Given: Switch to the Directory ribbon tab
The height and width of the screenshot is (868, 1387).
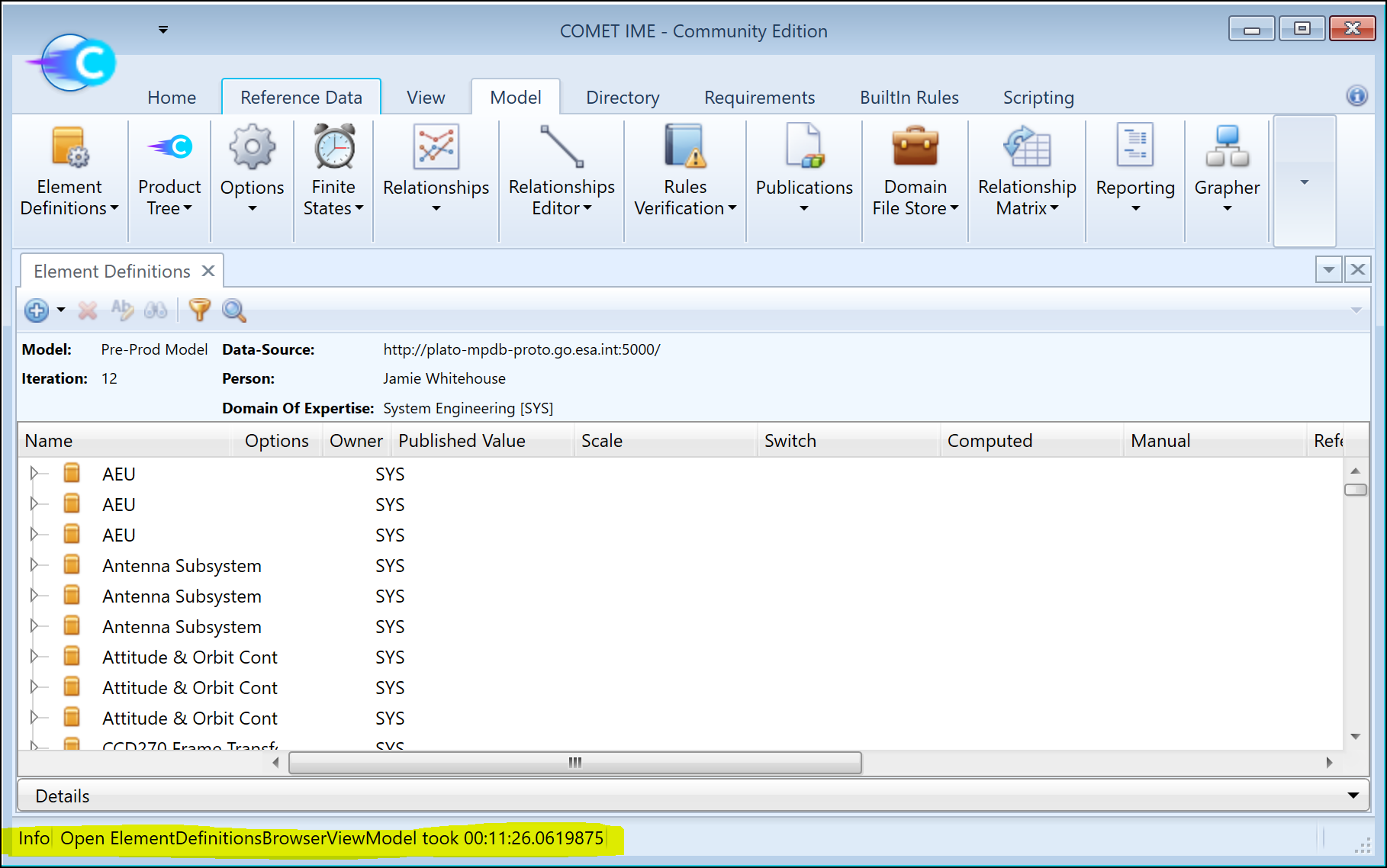Looking at the screenshot, I should pyautogui.click(x=622, y=97).
